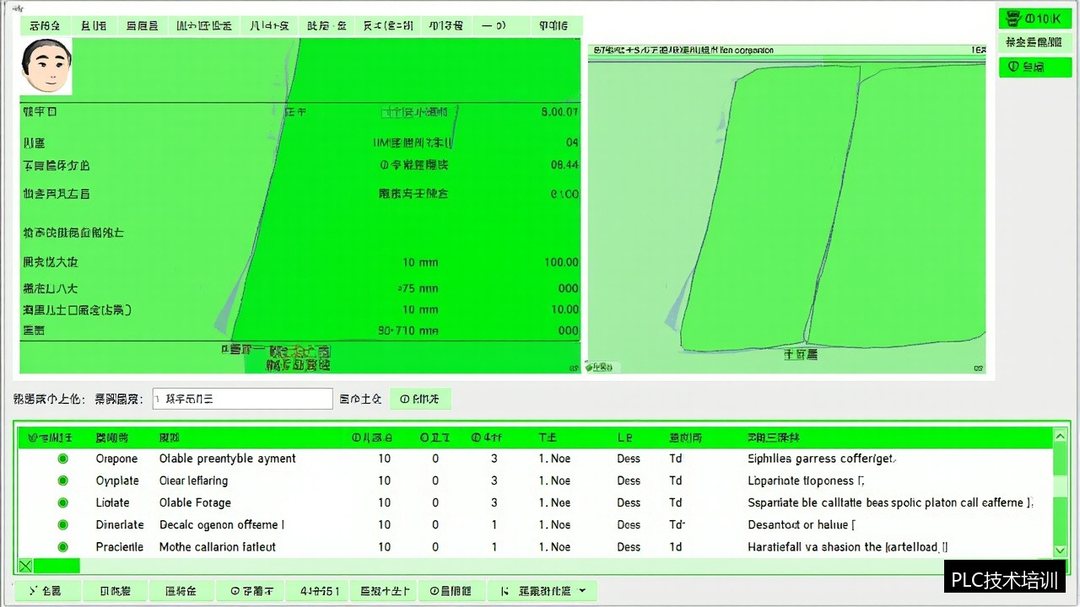
Task: Click the "Olable preentyble ayment" cell
Action: (227, 459)
